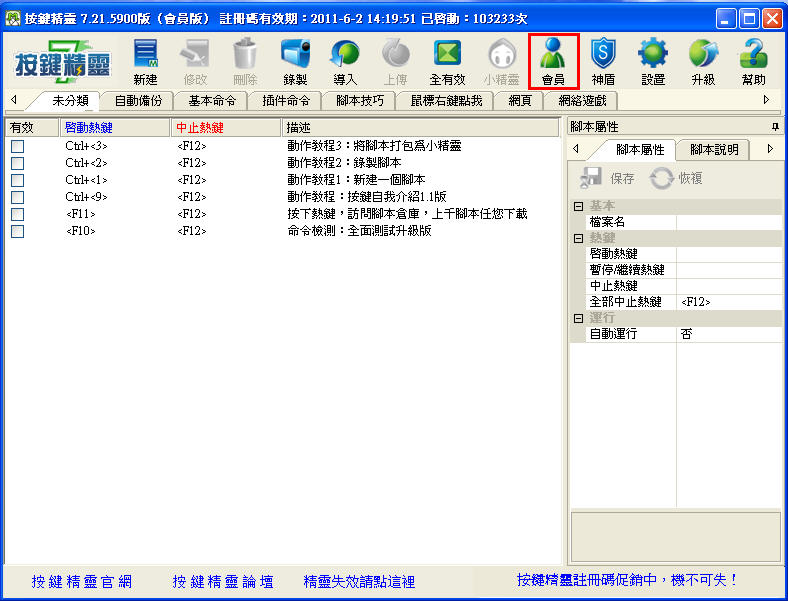Click the 升級 (Upgrade) toolbar icon

[x=703, y=60]
